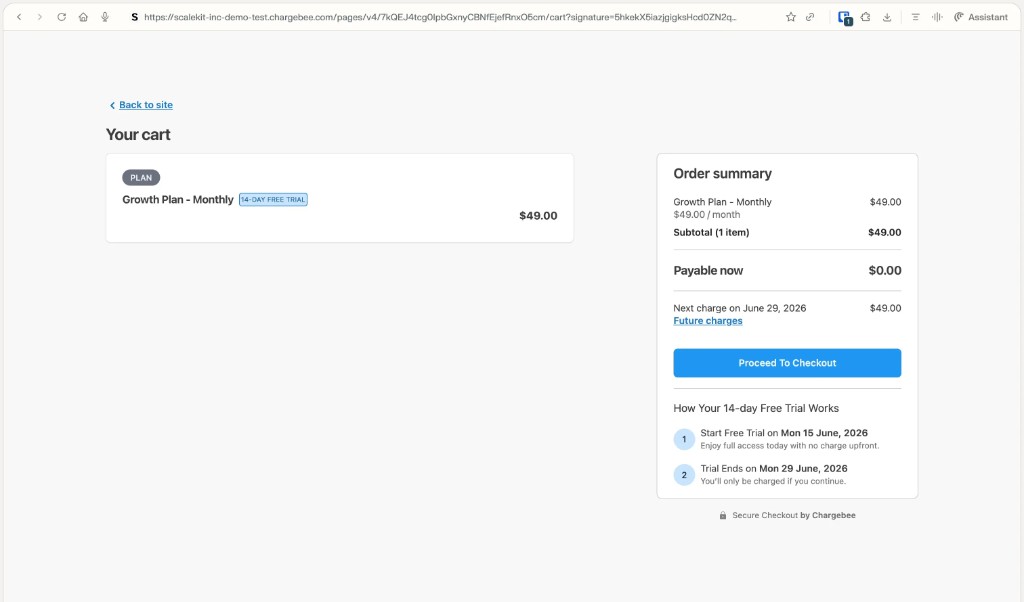Click the reader list lines icon
This screenshot has width=1024, height=602.
pos(916,17)
